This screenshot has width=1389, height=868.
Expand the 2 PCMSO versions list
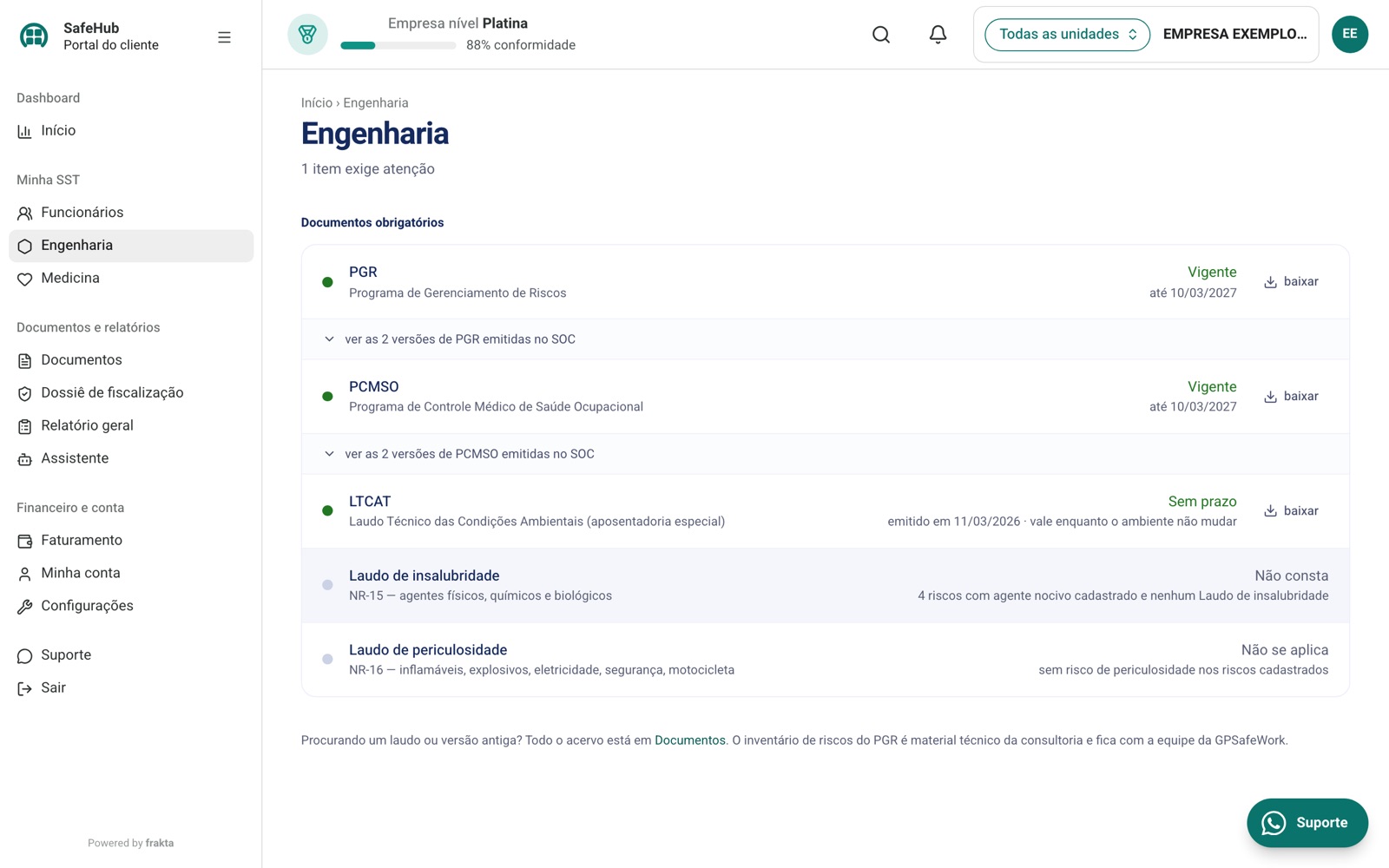826,454
